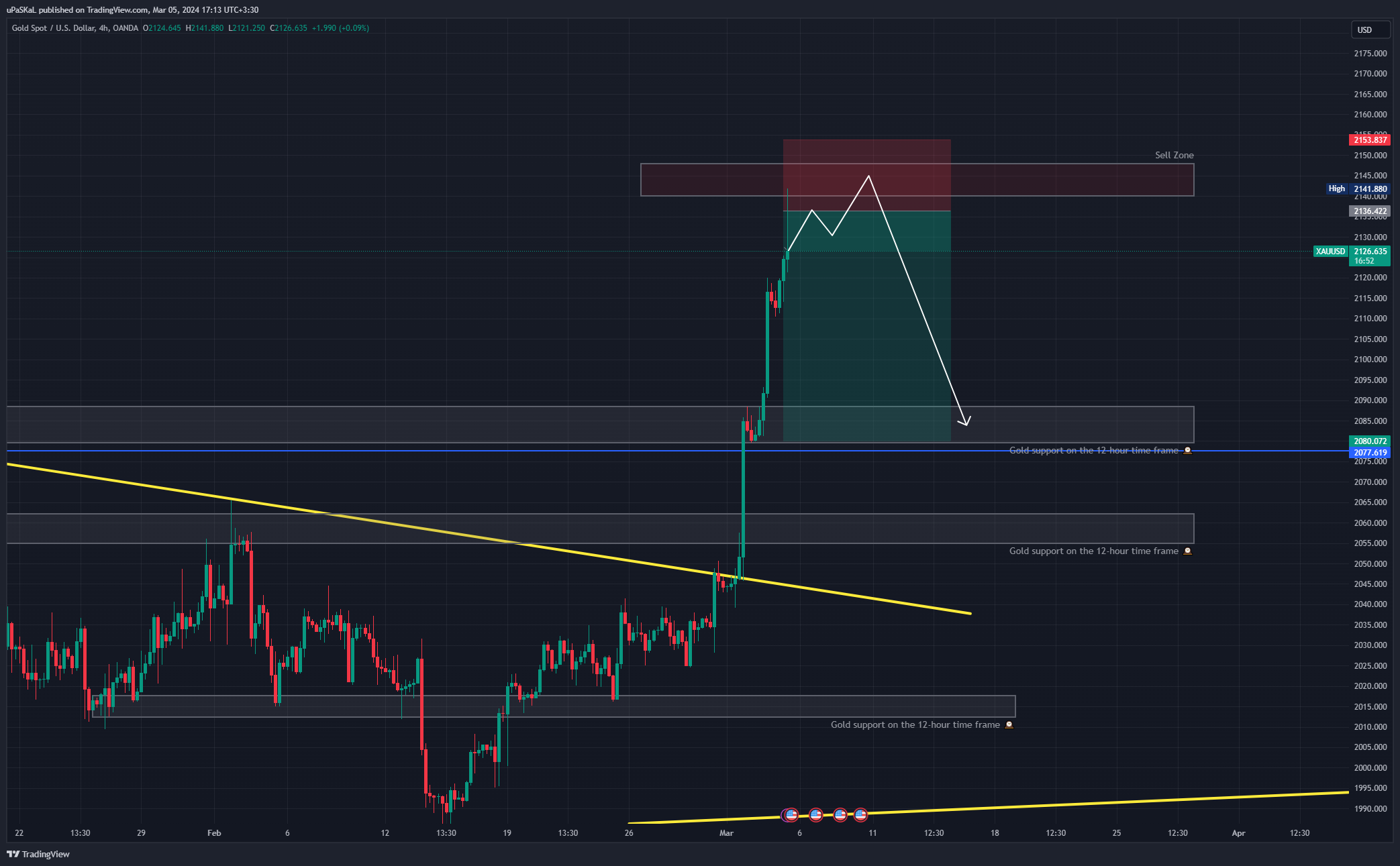Viewport: 1400px width, 866px height.
Task: Click the 19 date label on the time axis
Action: [507, 833]
